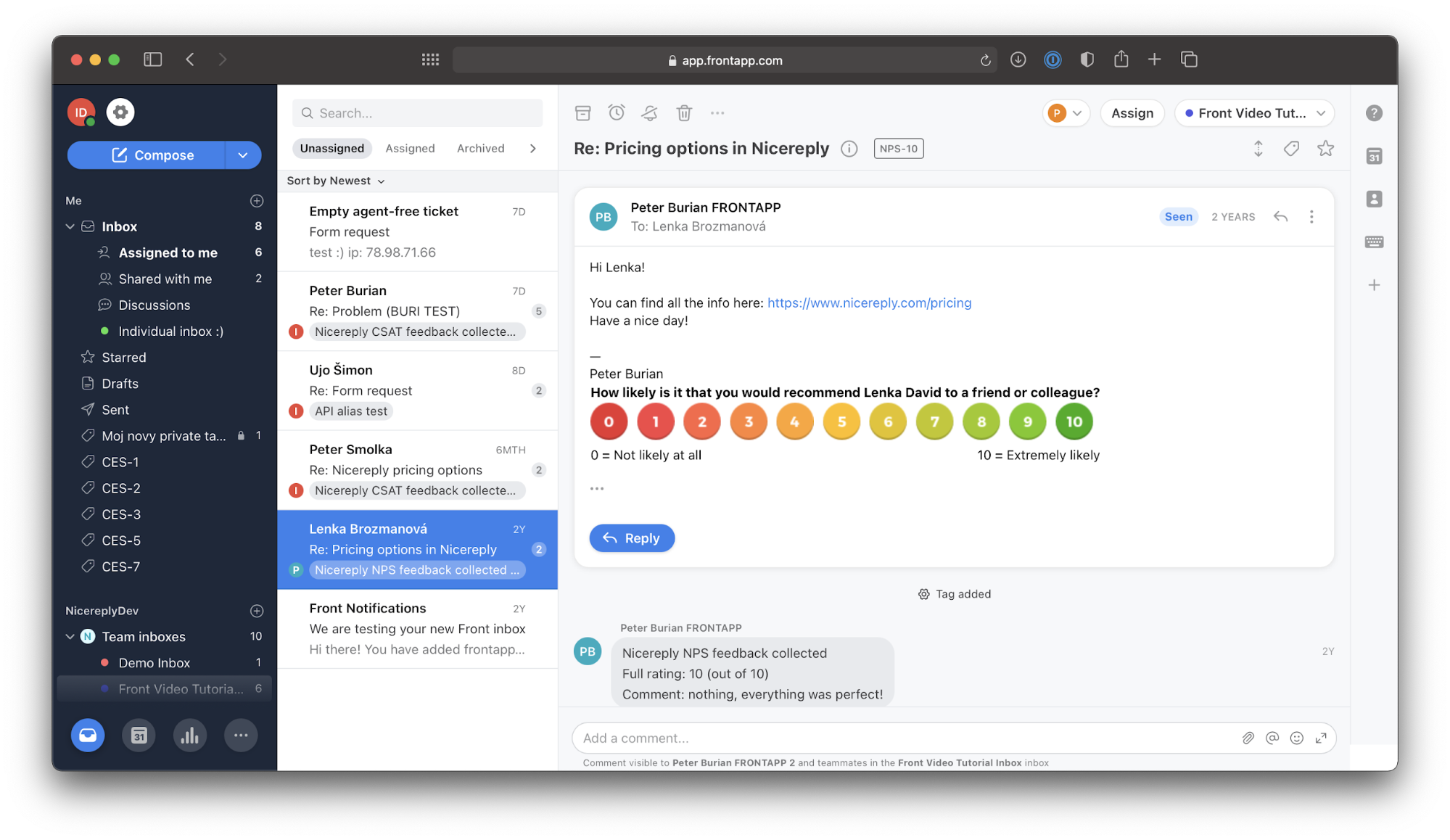The image size is (1450, 840).
Task: Select NPS rating 10 green circle
Action: [x=1074, y=421]
